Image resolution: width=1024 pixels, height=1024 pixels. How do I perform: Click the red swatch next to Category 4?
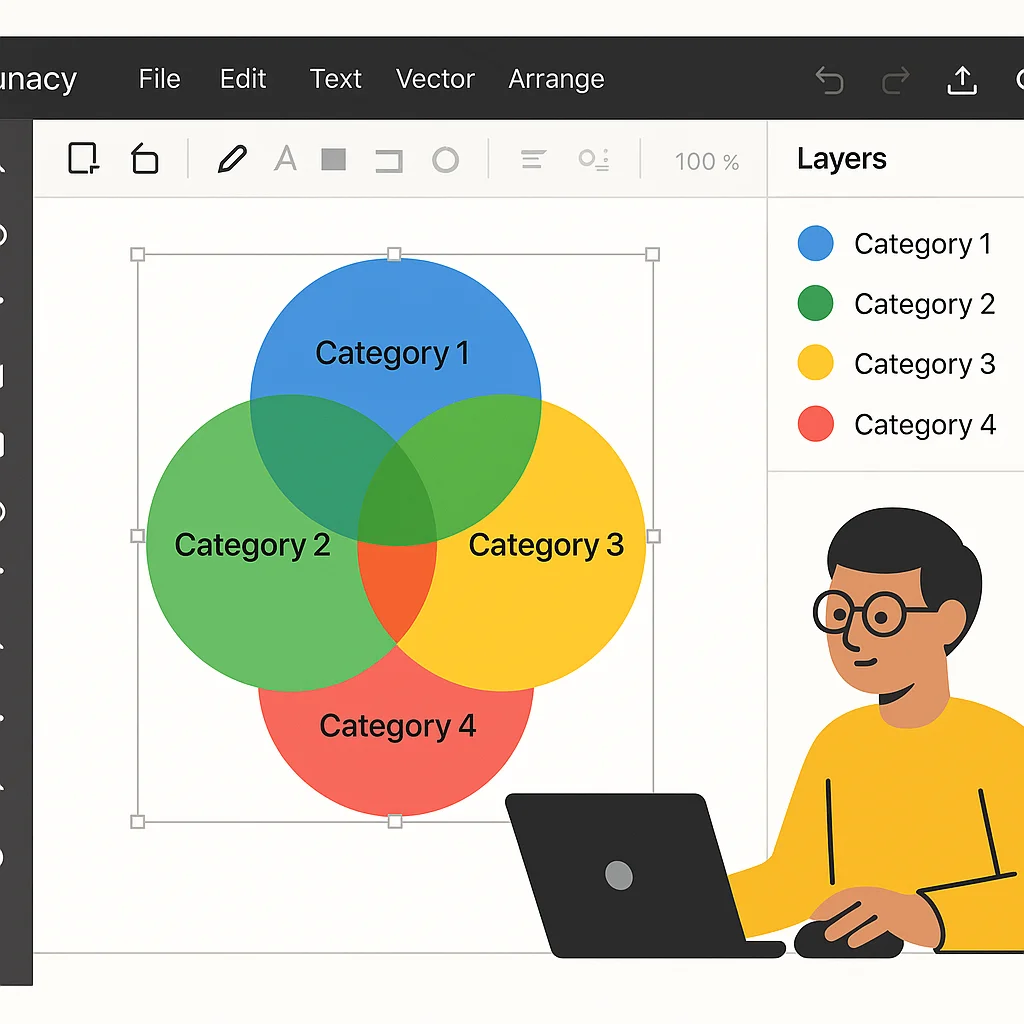(x=816, y=424)
